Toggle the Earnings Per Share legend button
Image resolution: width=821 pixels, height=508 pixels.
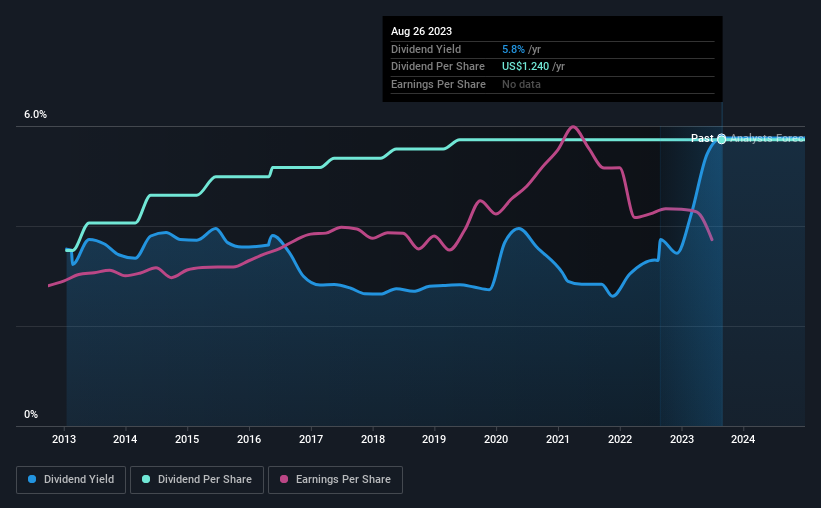pyautogui.click(x=335, y=480)
